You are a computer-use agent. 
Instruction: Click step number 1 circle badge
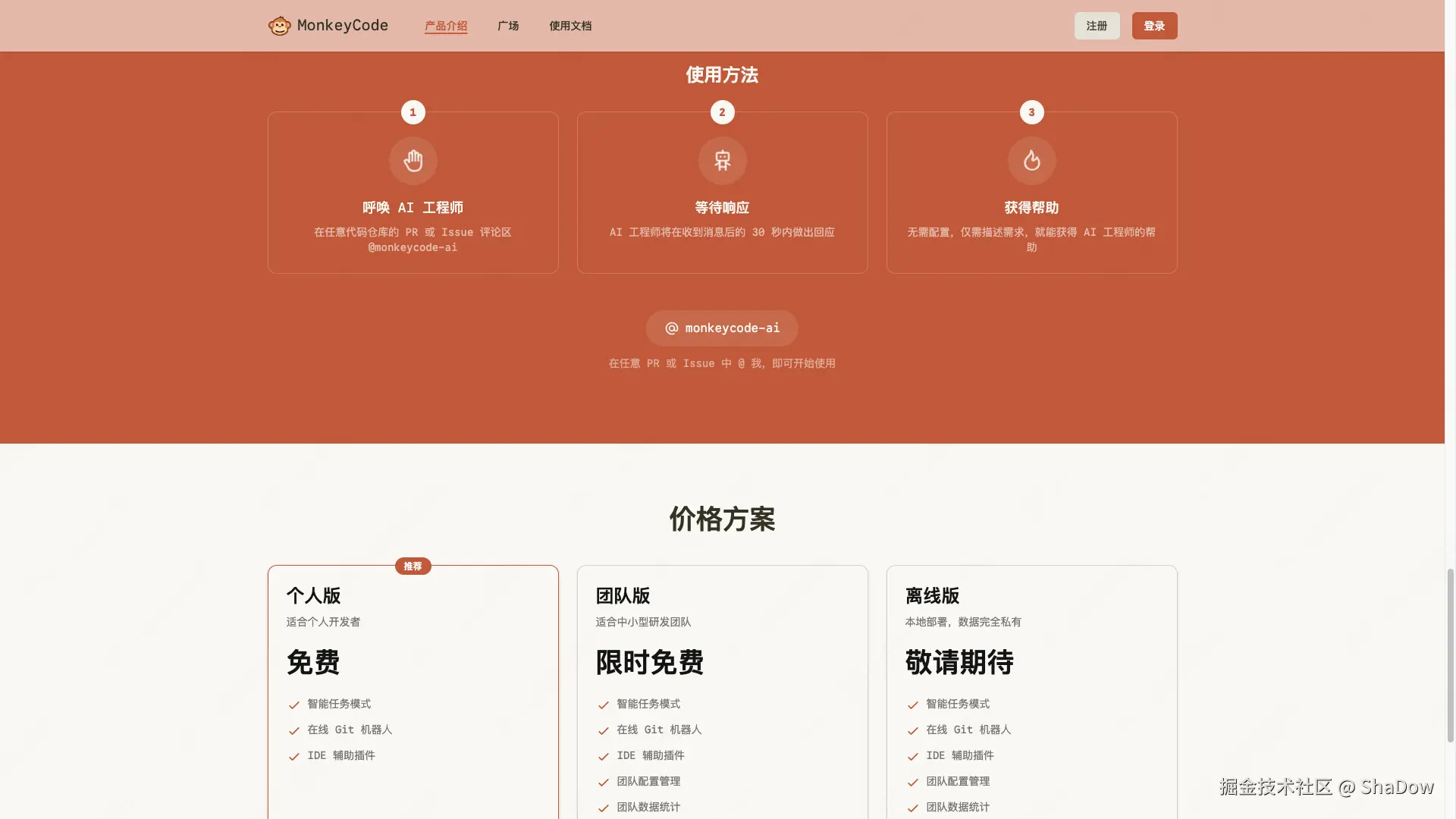click(x=413, y=112)
